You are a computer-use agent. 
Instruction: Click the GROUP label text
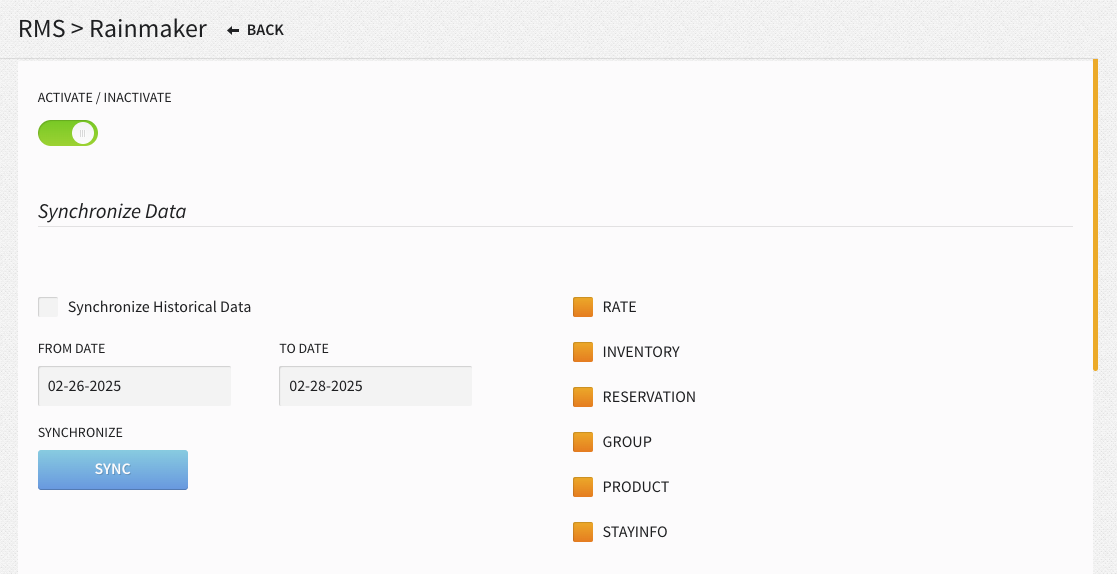(x=627, y=442)
